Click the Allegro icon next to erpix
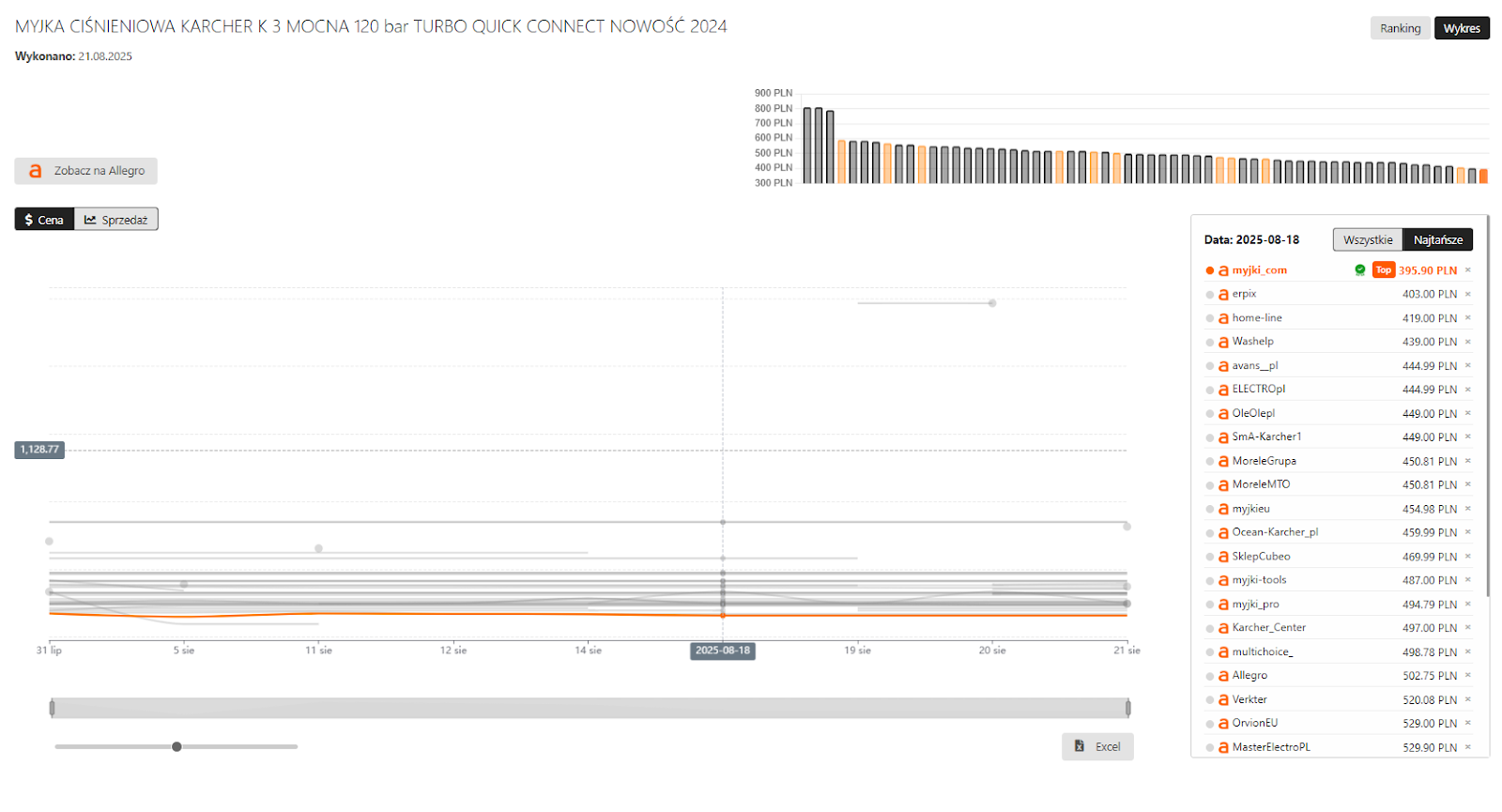 tap(1223, 295)
